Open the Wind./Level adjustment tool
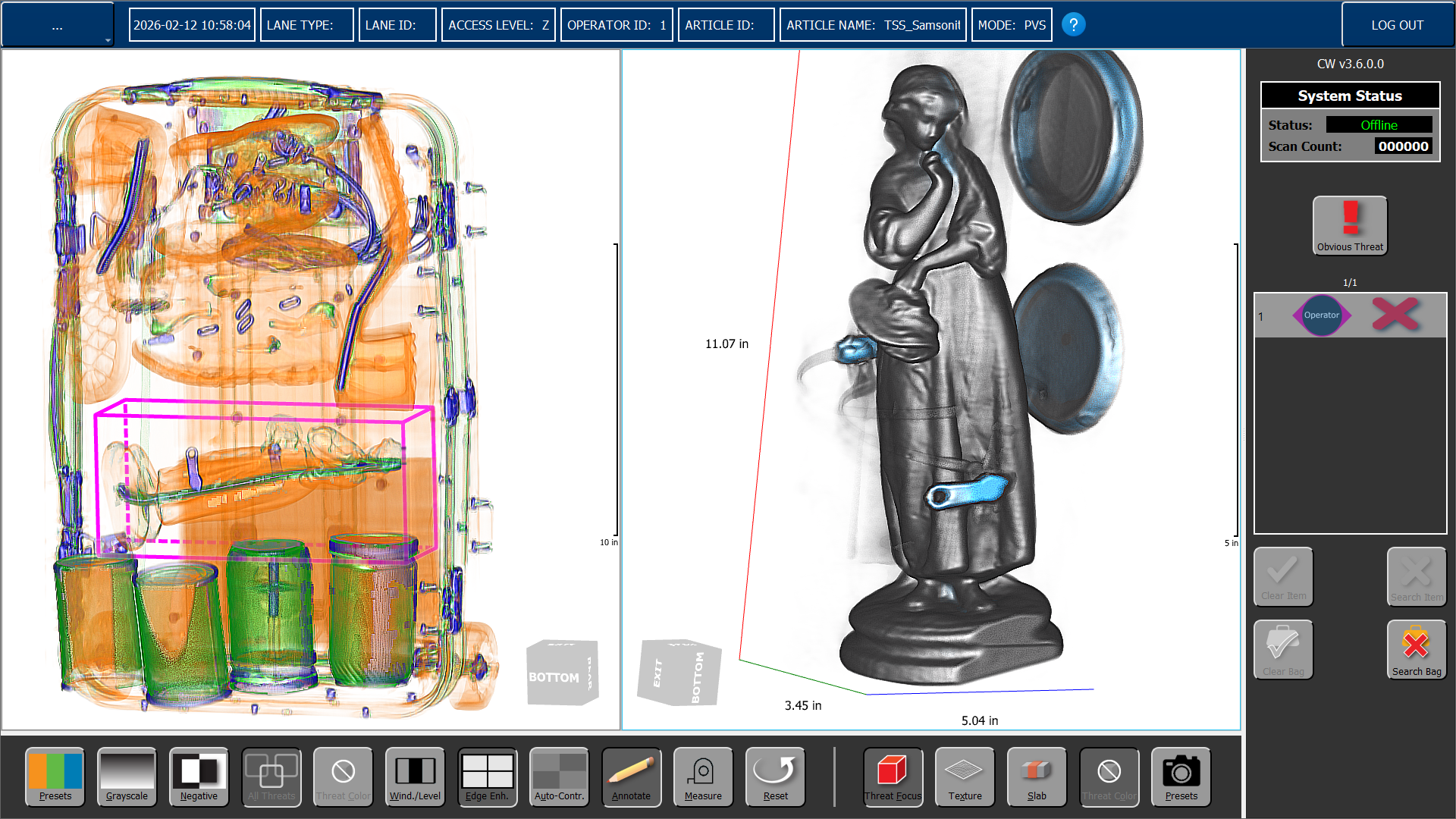Image resolution: width=1456 pixels, height=819 pixels. pos(415,777)
